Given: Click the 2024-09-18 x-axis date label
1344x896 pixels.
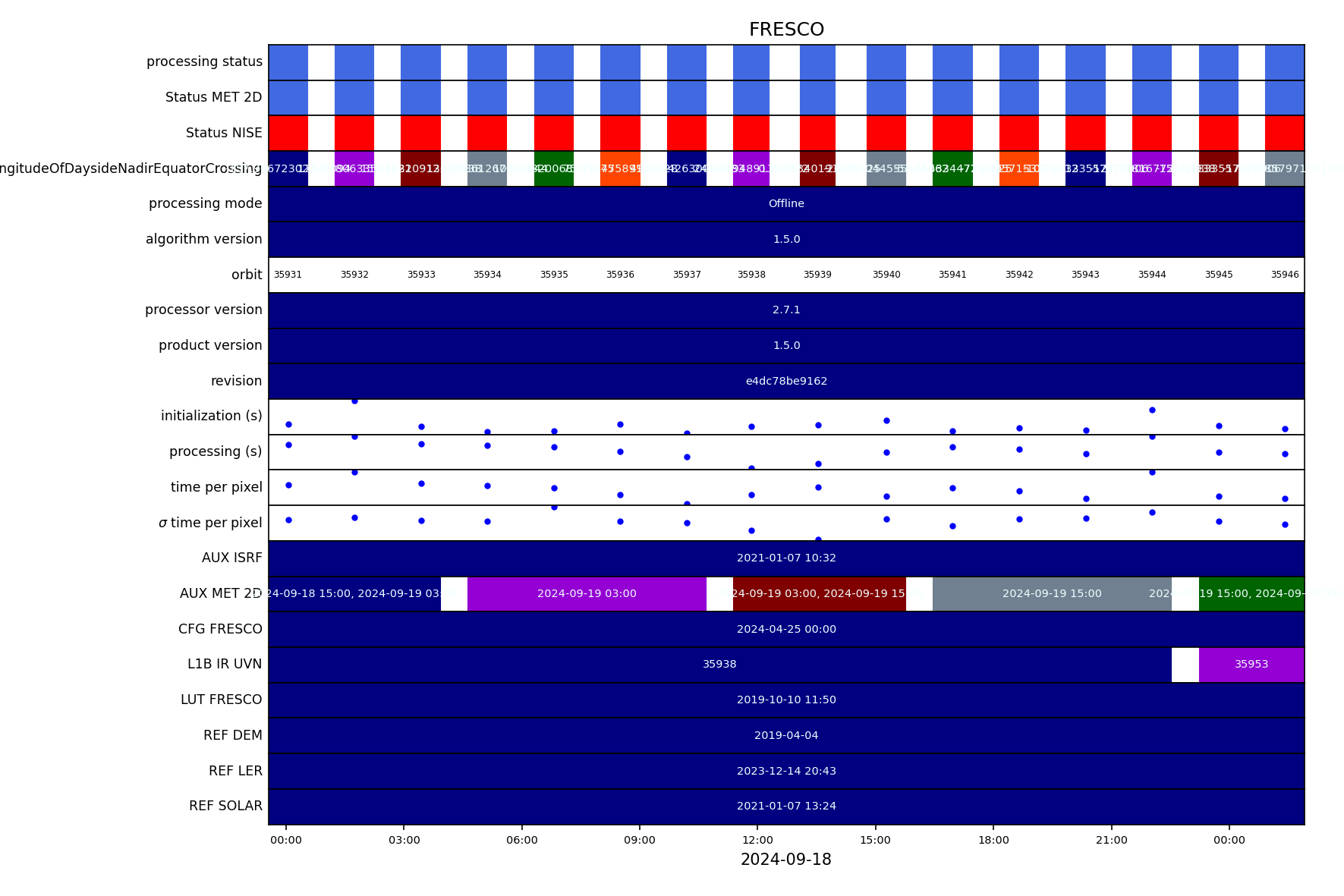Looking at the screenshot, I should 786,860.
